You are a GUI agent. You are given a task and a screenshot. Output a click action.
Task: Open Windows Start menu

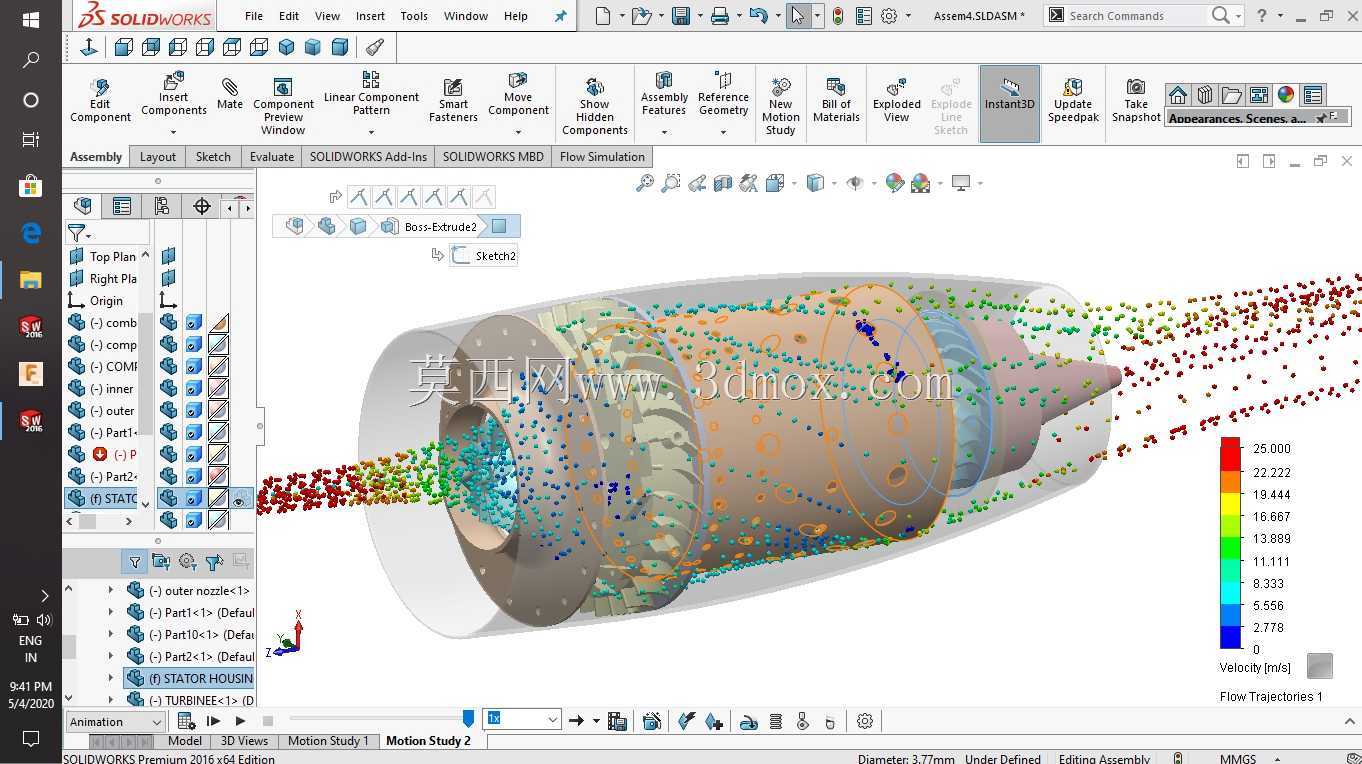[x=30, y=19]
